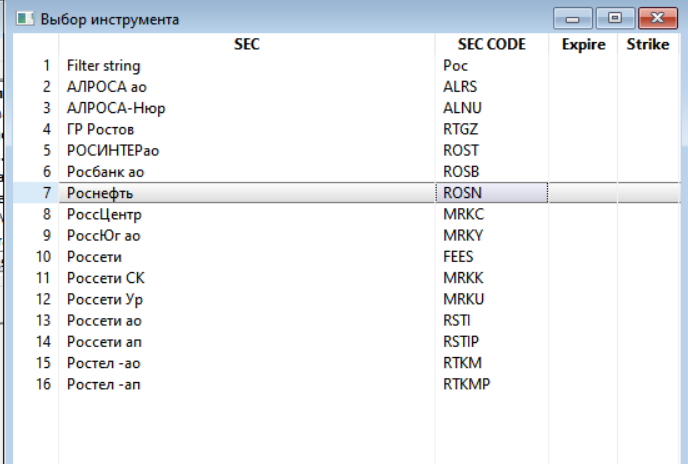Click the ROSN code cell
The height and width of the screenshot is (464, 688).
tap(491, 193)
